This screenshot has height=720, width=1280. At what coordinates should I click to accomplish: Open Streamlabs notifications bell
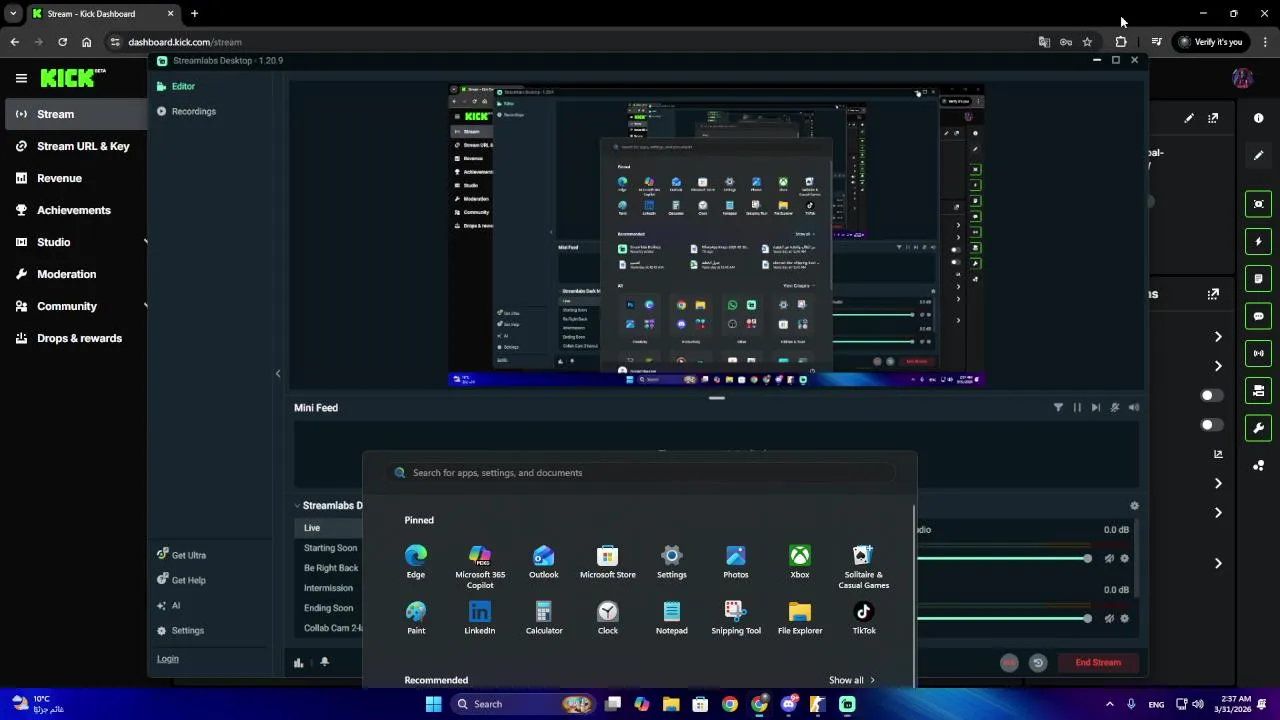click(x=324, y=662)
